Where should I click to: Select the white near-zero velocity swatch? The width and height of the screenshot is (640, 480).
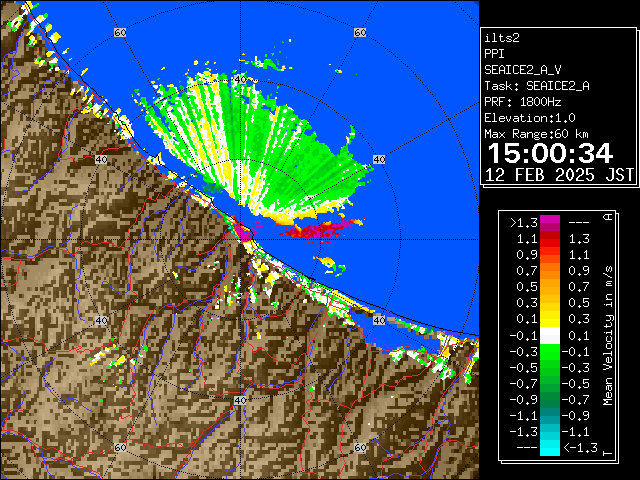pyautogui.click(x=550, y=336)
